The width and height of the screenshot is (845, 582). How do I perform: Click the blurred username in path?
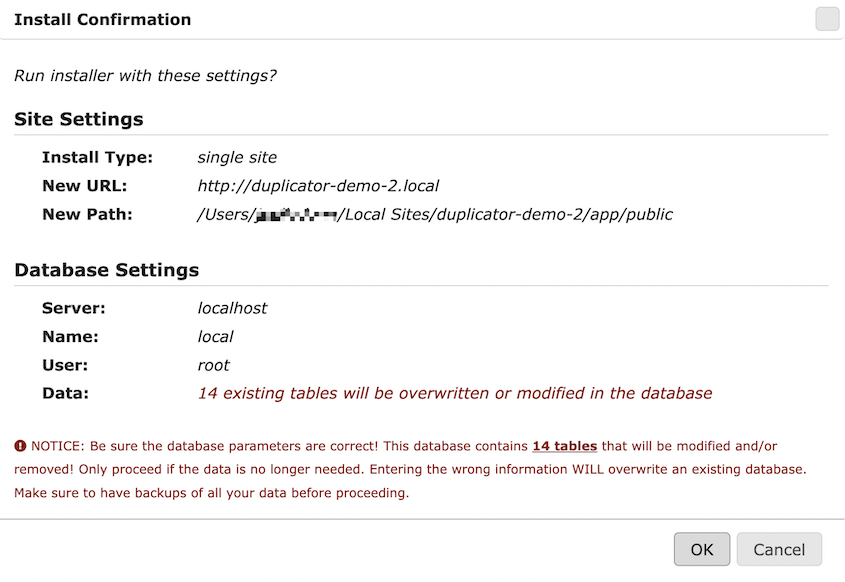click(x=296, y=215)
